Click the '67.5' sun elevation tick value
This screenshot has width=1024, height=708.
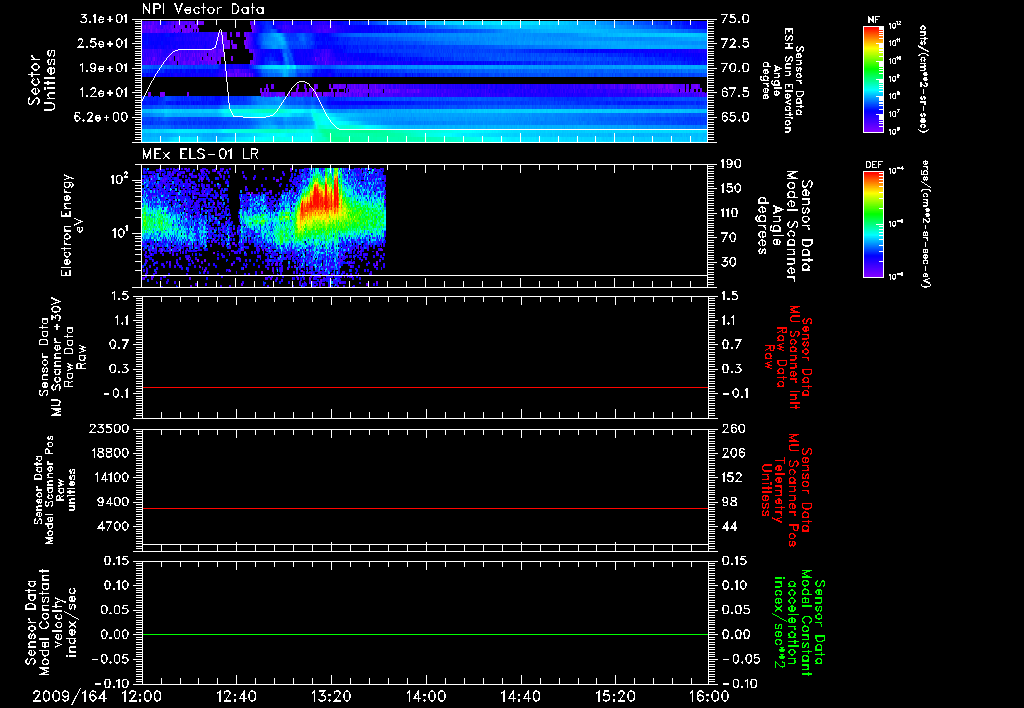pyautogui.click(x=735, y=93)
